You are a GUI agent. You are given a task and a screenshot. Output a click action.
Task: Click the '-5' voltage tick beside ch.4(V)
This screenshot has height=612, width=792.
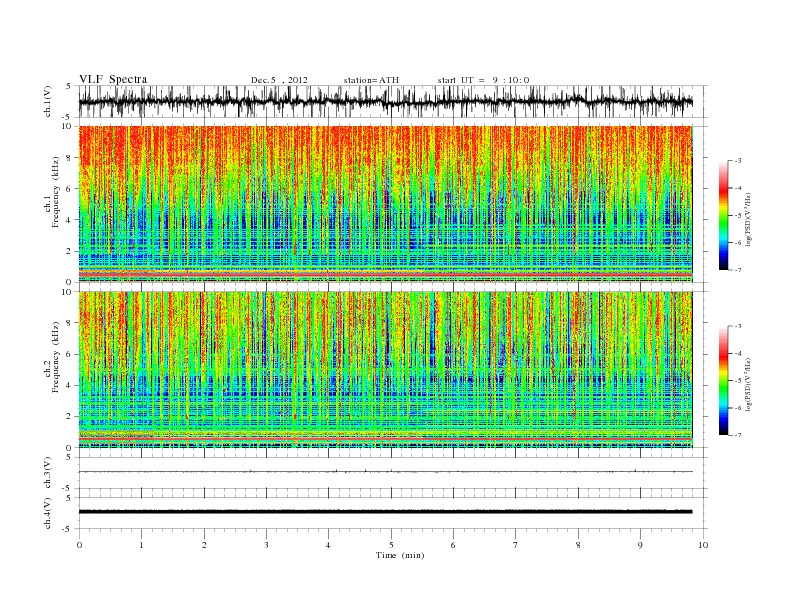(x=68, y=529)
